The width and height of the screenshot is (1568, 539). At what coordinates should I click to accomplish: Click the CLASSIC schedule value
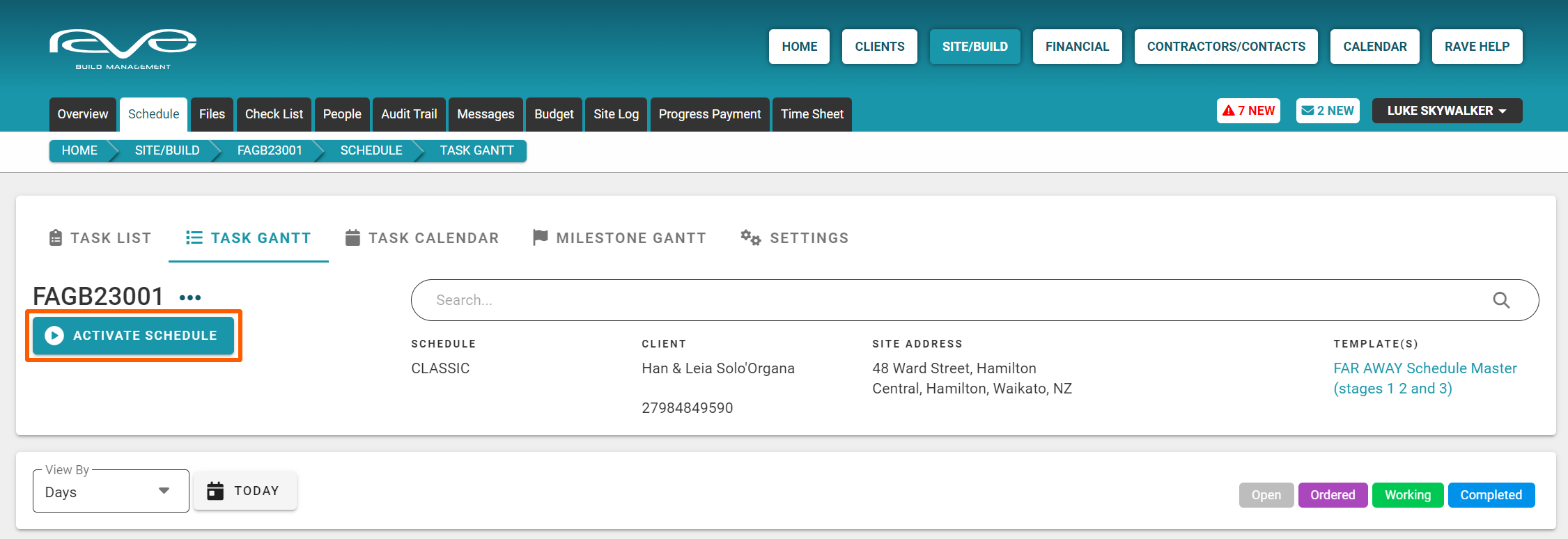tap(440, 368)
